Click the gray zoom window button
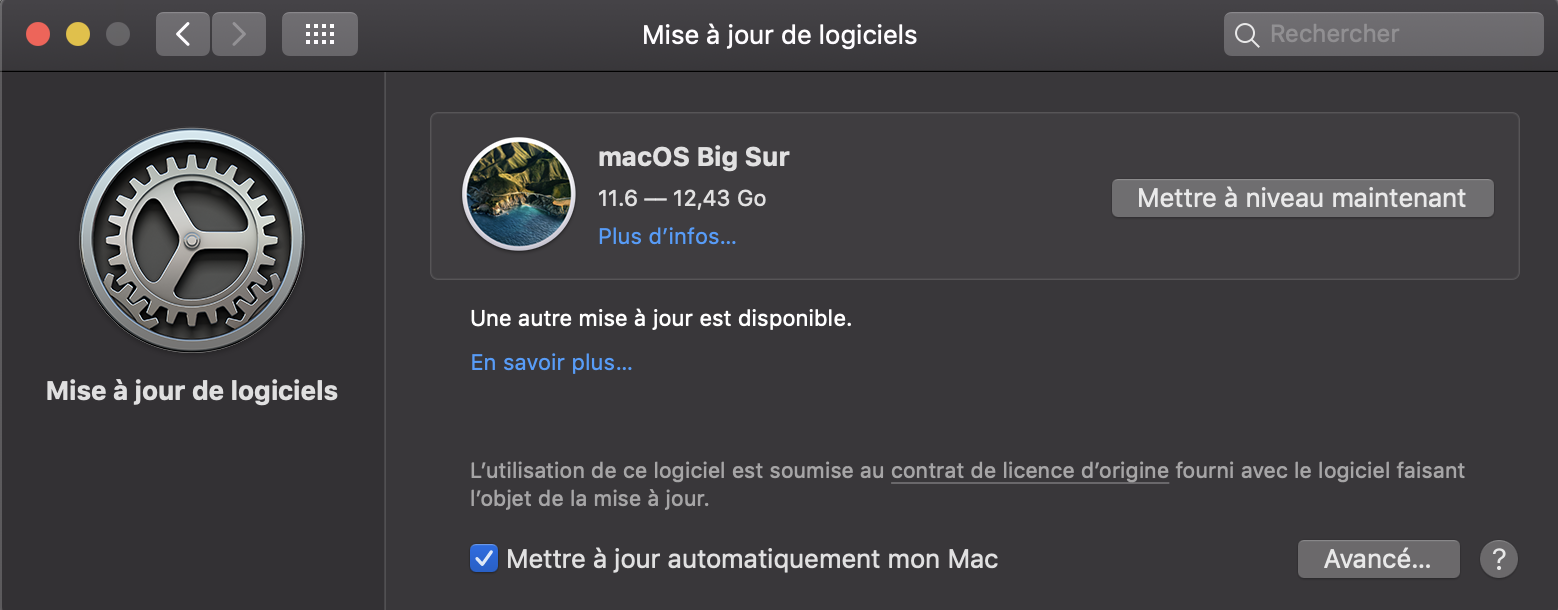Viewport: 1558px width, 610px height. click(118, 35)
